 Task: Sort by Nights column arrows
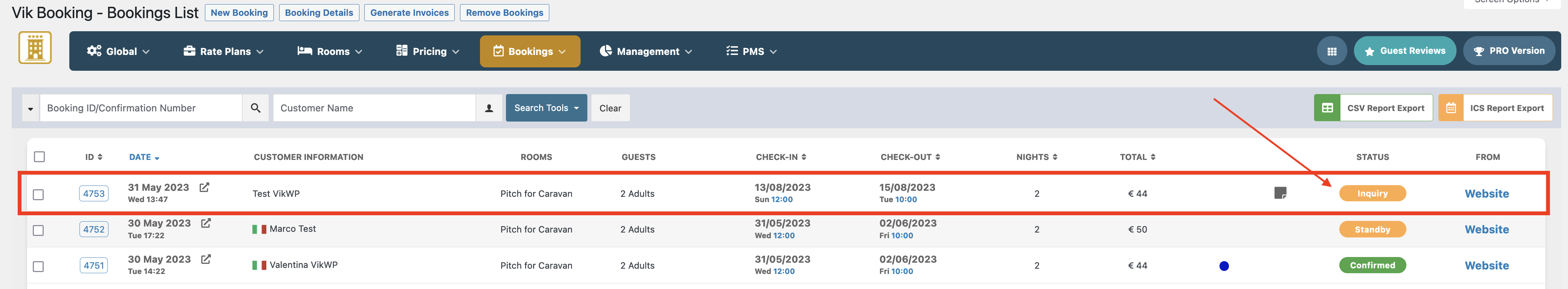pyautogui.click(x=1055, y=157)
